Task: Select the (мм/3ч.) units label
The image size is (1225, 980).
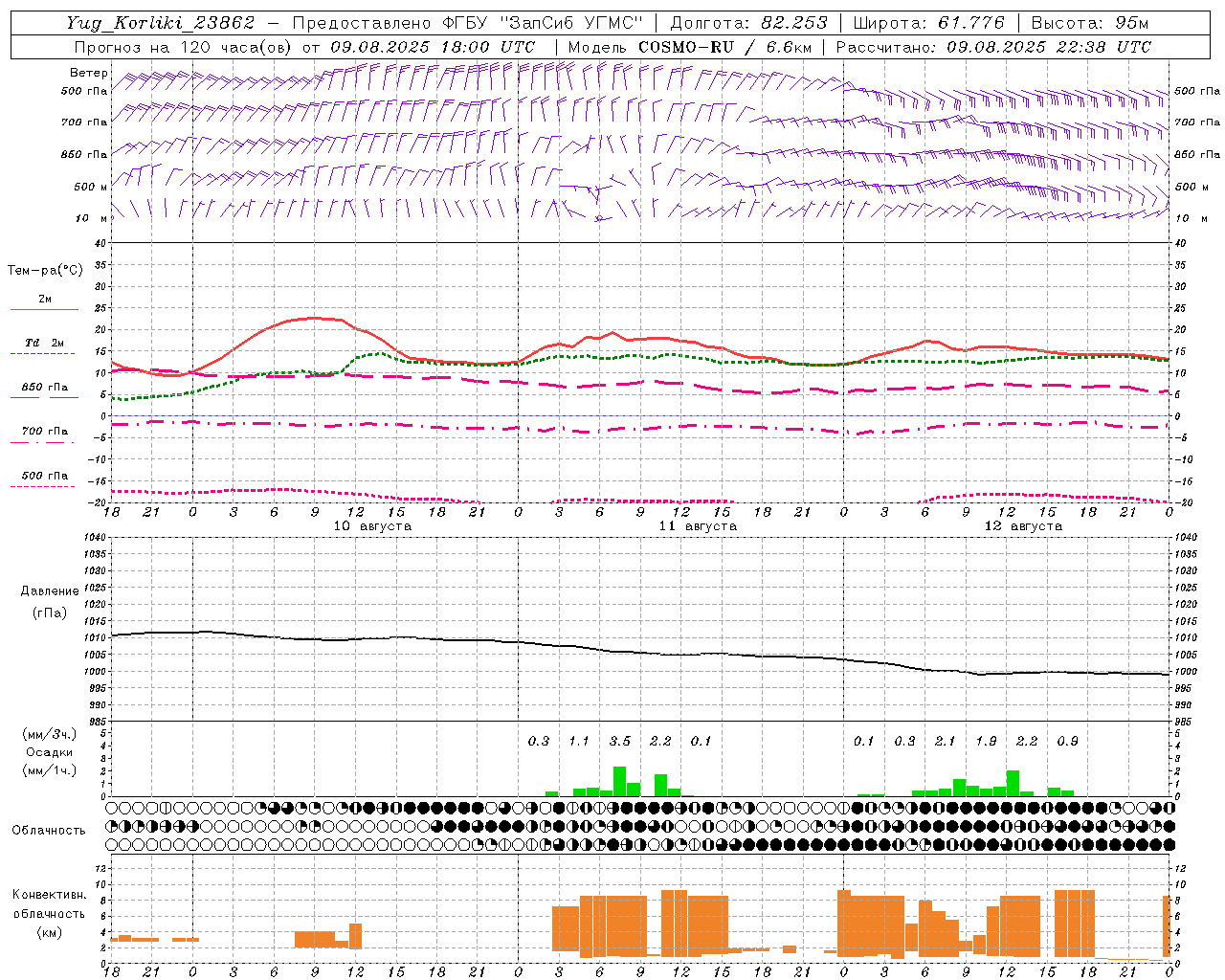Action: click(x=49, y=734)
